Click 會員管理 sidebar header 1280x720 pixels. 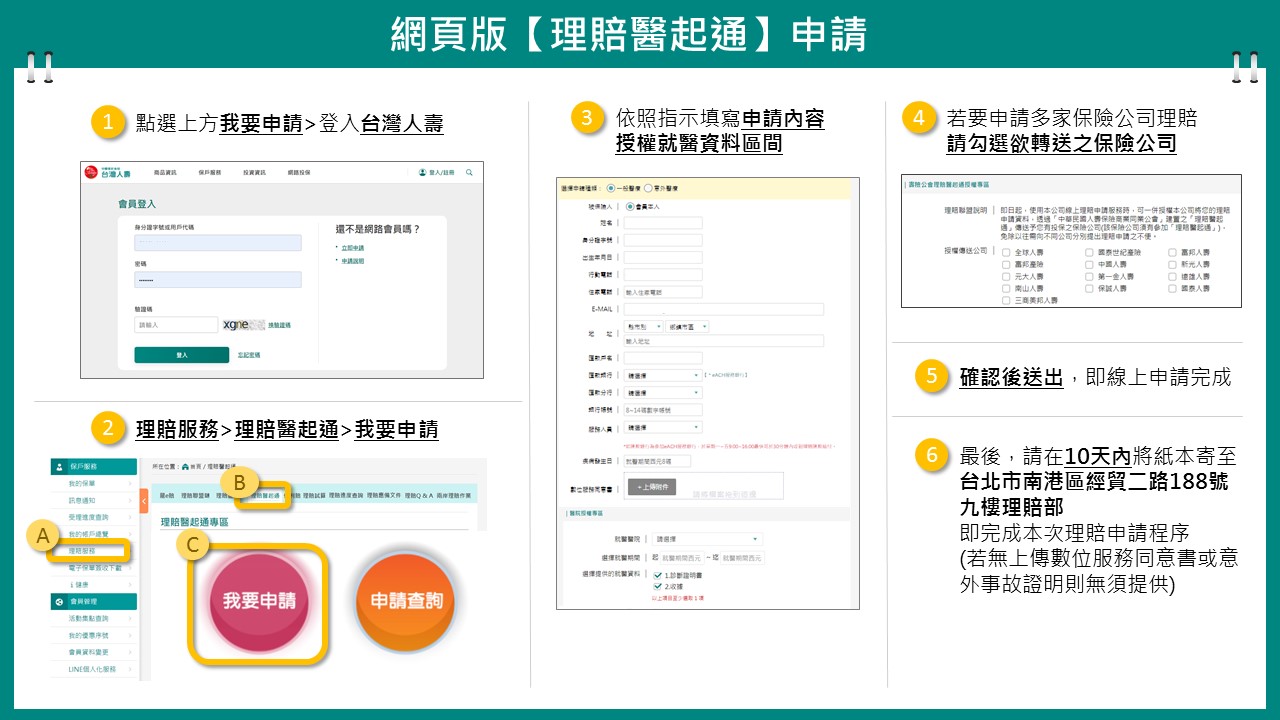(94, 602)
